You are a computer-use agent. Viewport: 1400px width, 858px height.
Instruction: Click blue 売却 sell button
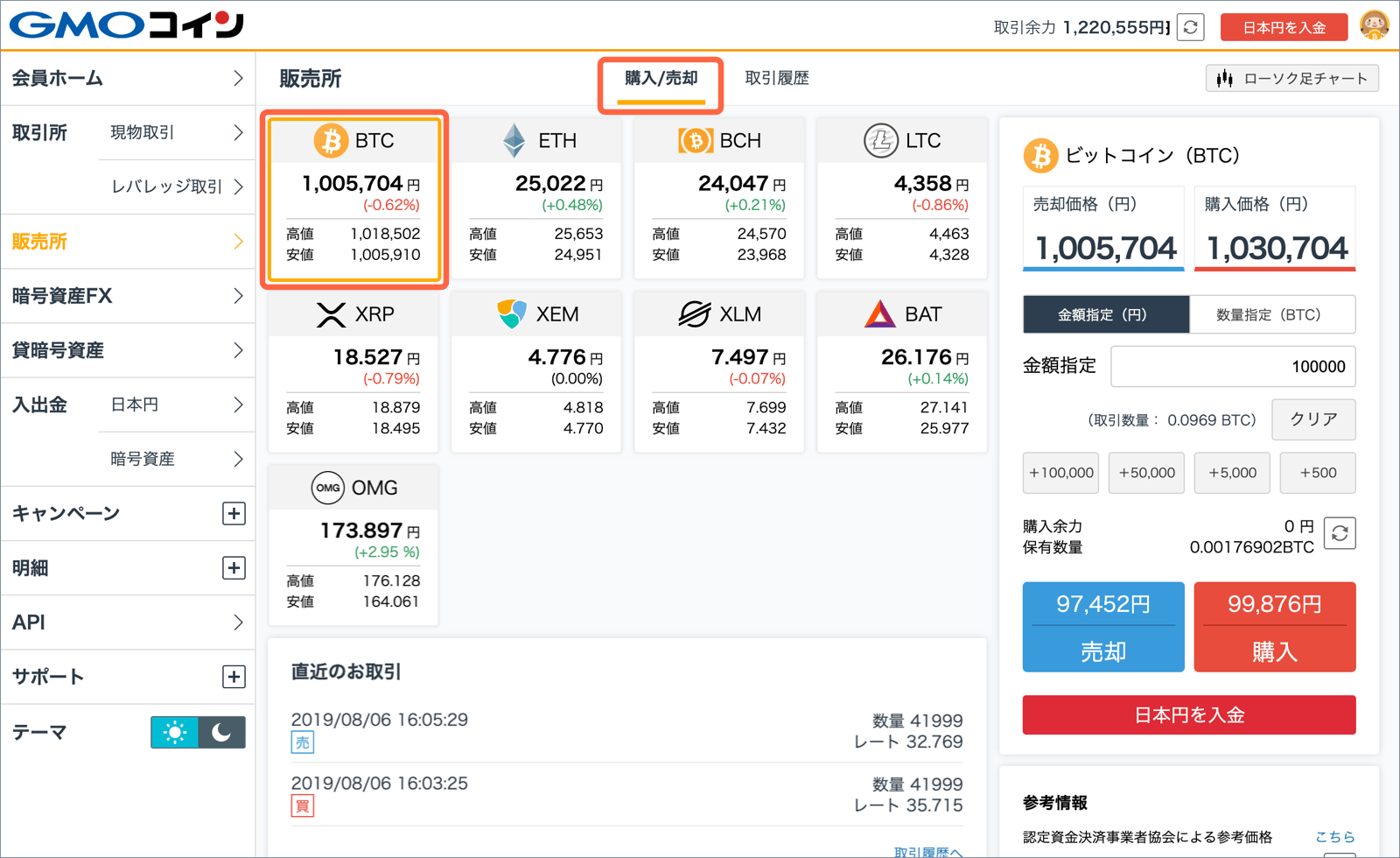pos(1103,627)
